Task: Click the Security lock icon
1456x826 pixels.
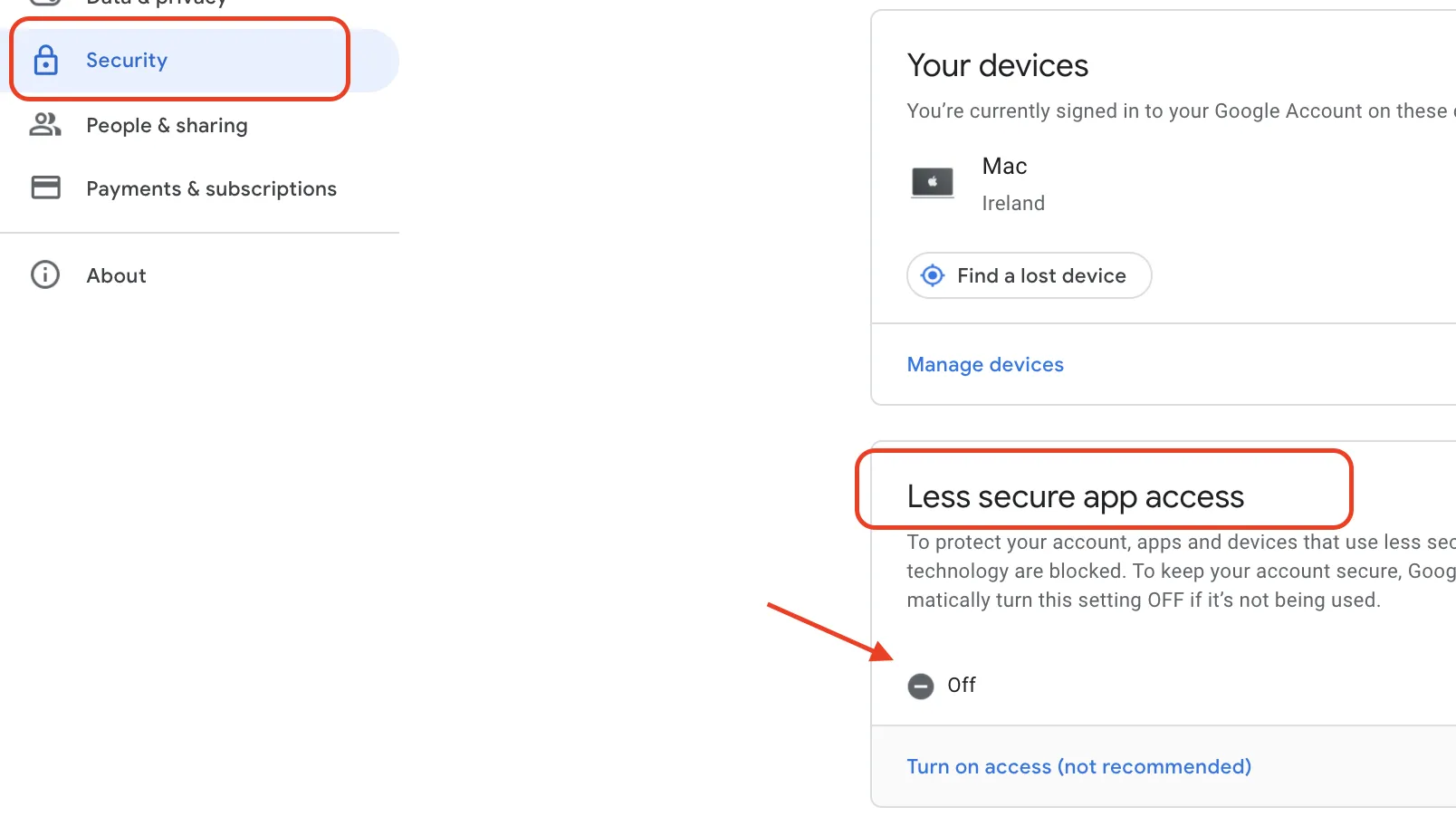Action: click(46, 61)
